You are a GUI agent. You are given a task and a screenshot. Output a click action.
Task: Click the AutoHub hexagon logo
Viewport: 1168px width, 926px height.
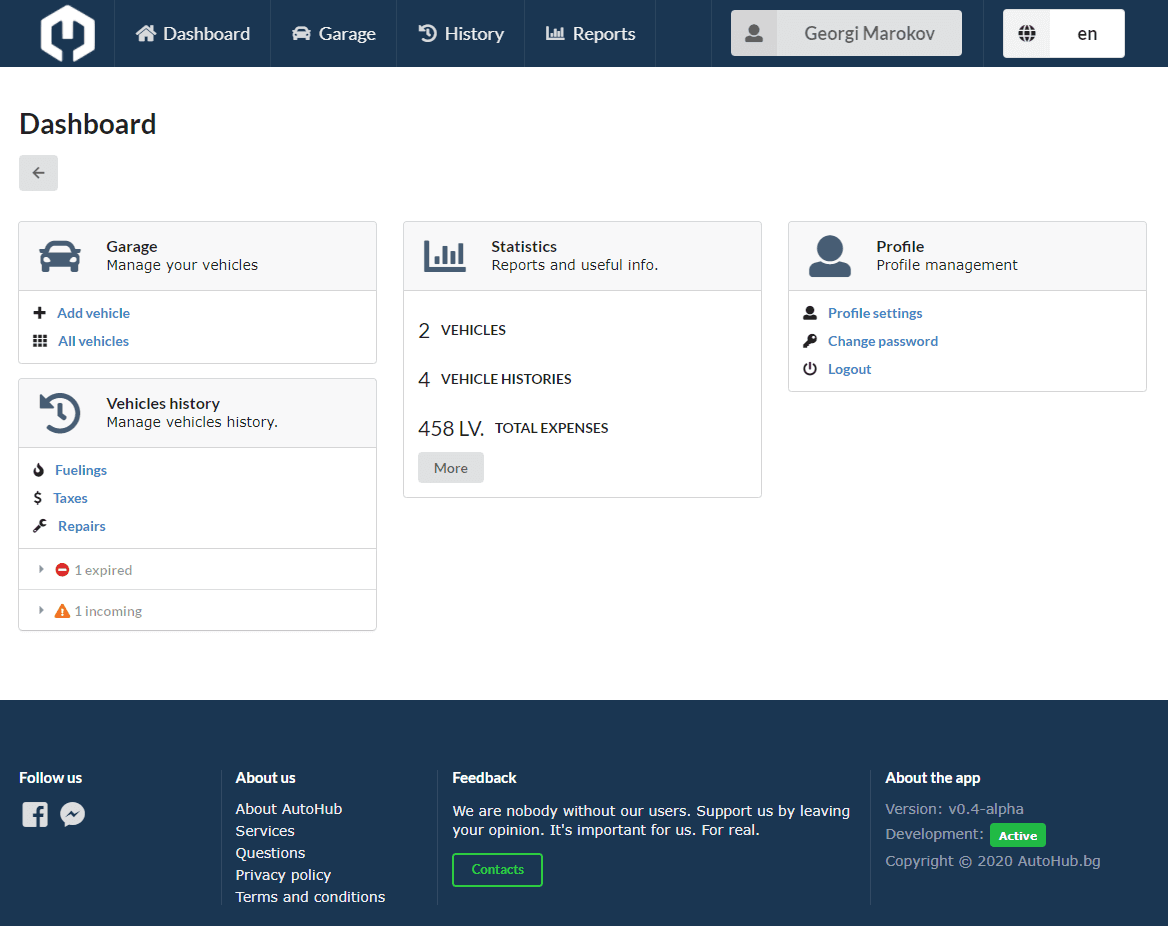tap(67, 33)
